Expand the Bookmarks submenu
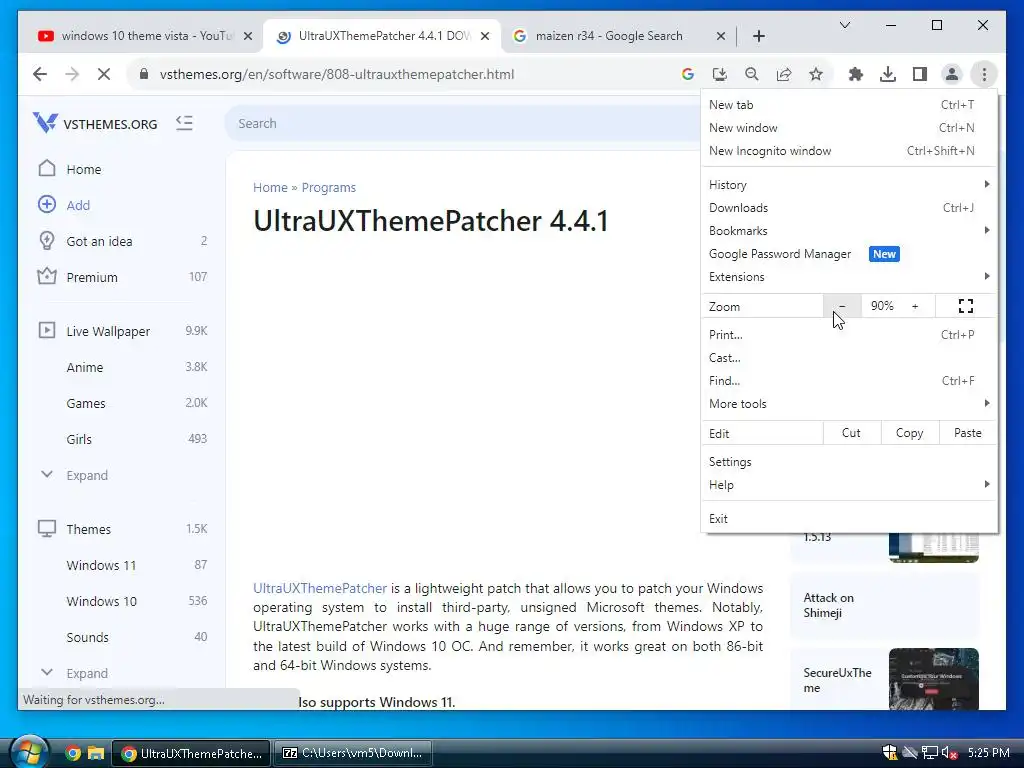Viewport: 1024px width, 768px height. (849, 231)
